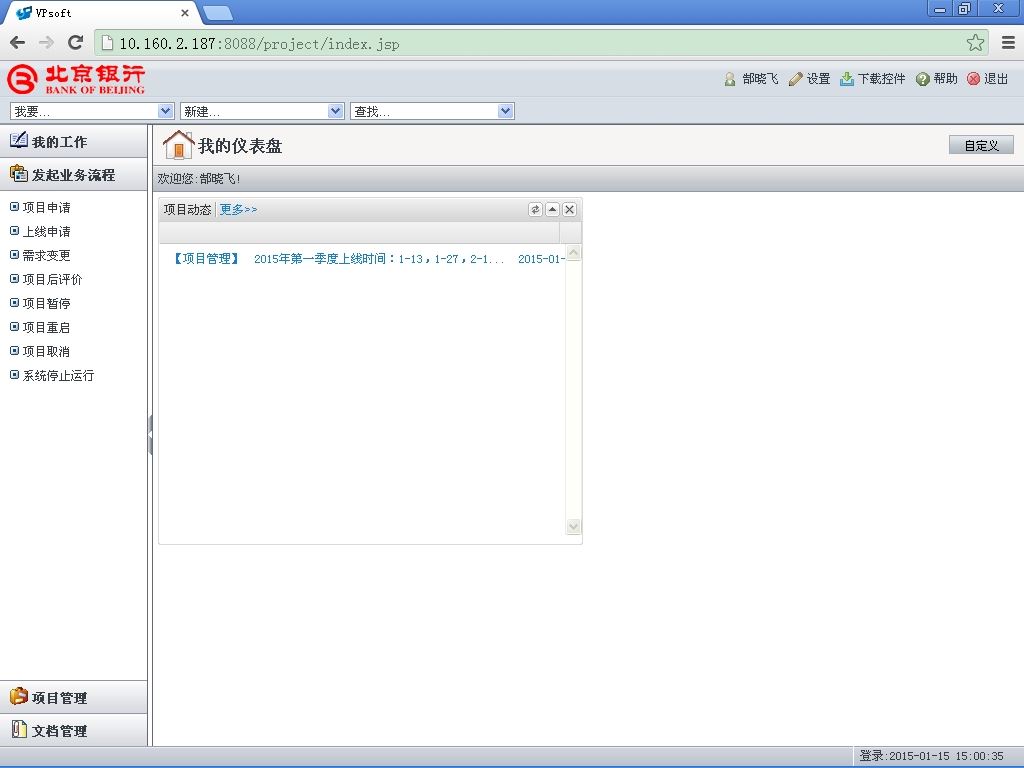Click the Bank of Beijing logo
Image resolution: width=1024 pixels, height=768 pixels.
pyautogui.click(x=76, y=80)
